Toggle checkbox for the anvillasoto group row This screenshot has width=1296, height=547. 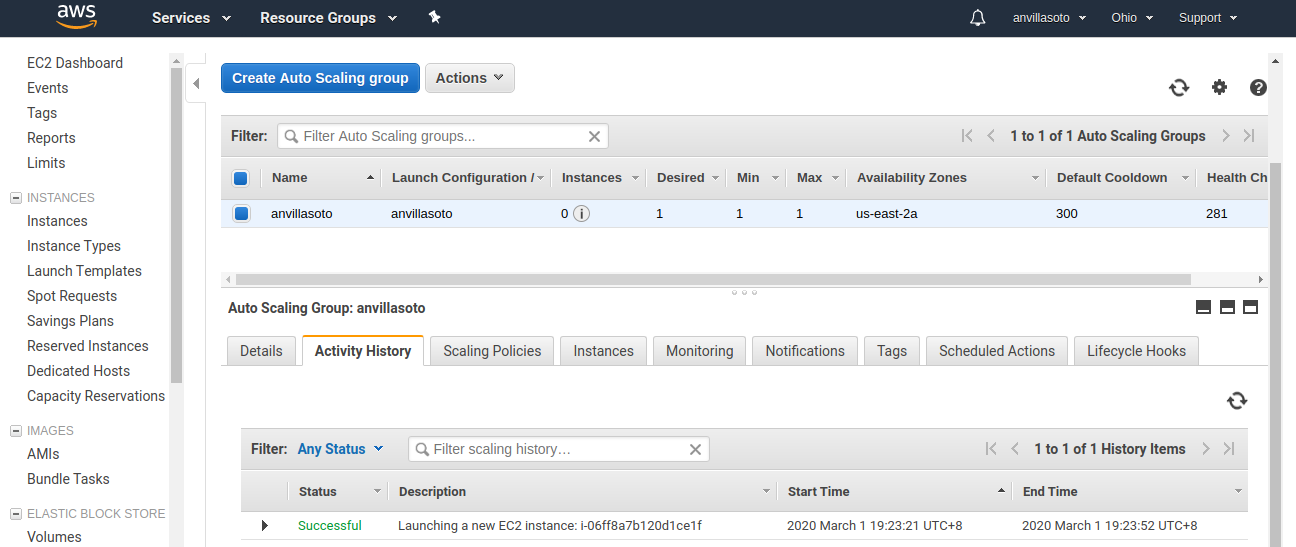click(x=241, y=213)
